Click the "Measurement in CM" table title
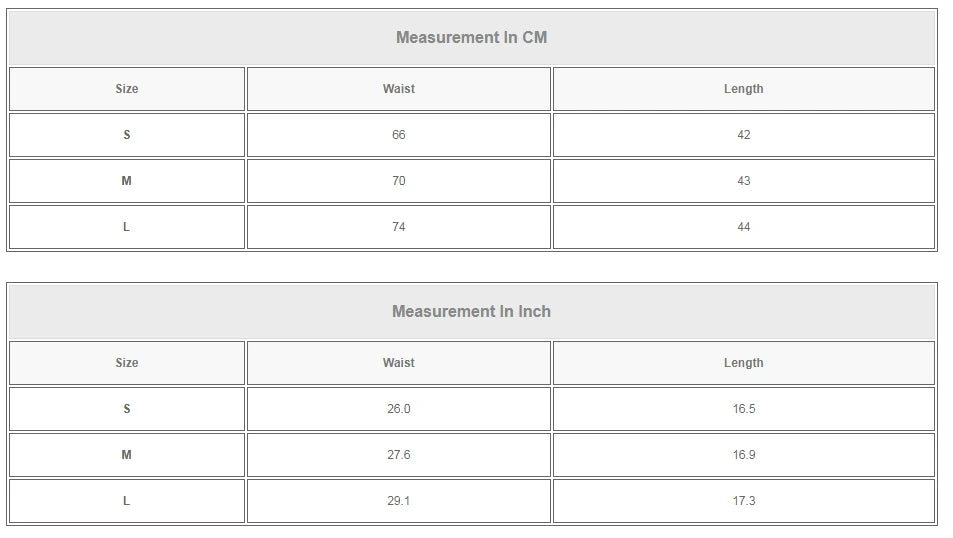Viewport: 953px width, 538px height. tap(471, 38)
